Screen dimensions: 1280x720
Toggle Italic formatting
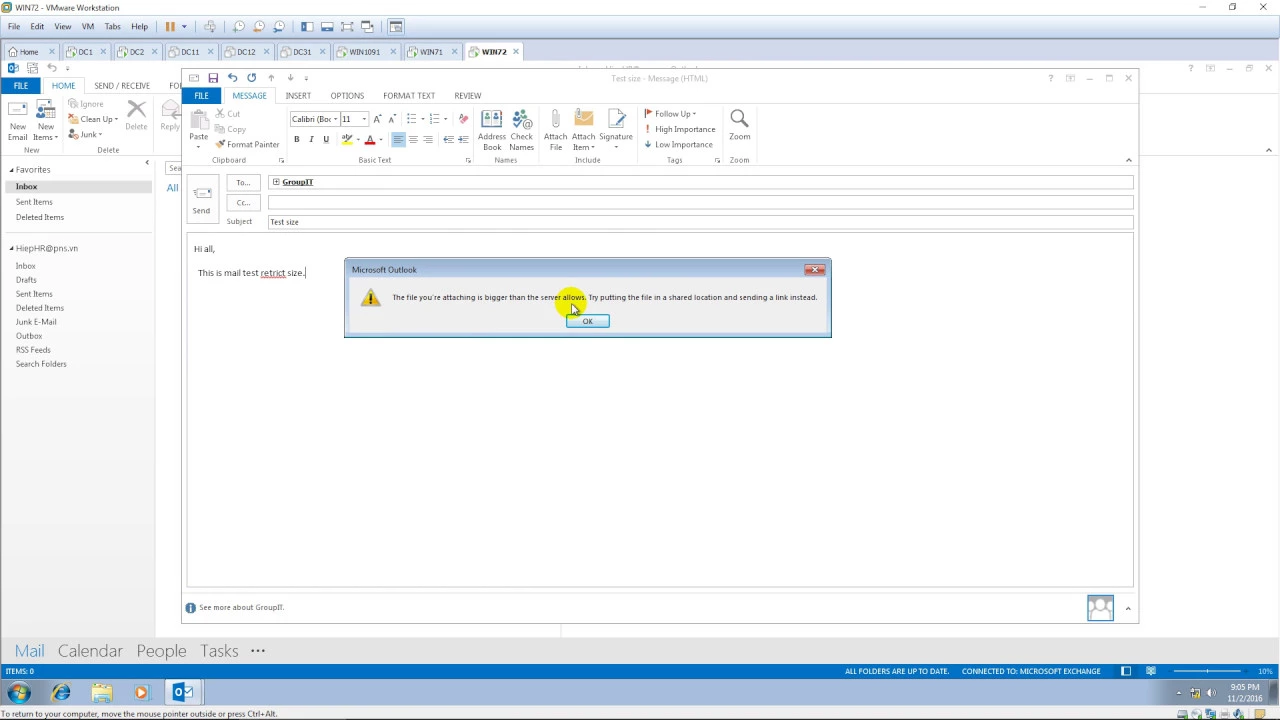(x=311, y=139)
